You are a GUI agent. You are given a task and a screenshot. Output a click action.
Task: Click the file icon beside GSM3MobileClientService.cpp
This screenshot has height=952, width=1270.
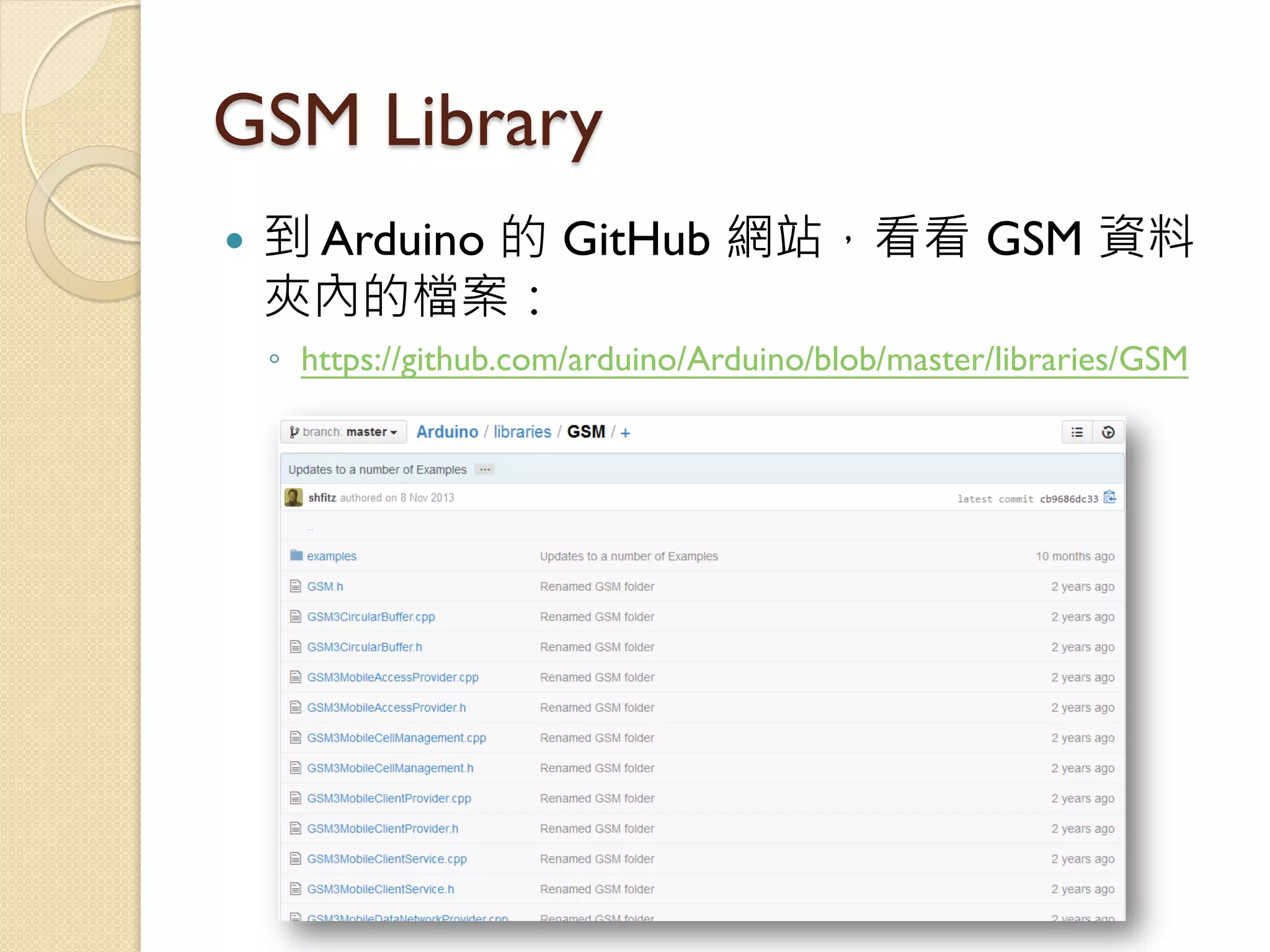pyautogui.click(x=296, y=859)
